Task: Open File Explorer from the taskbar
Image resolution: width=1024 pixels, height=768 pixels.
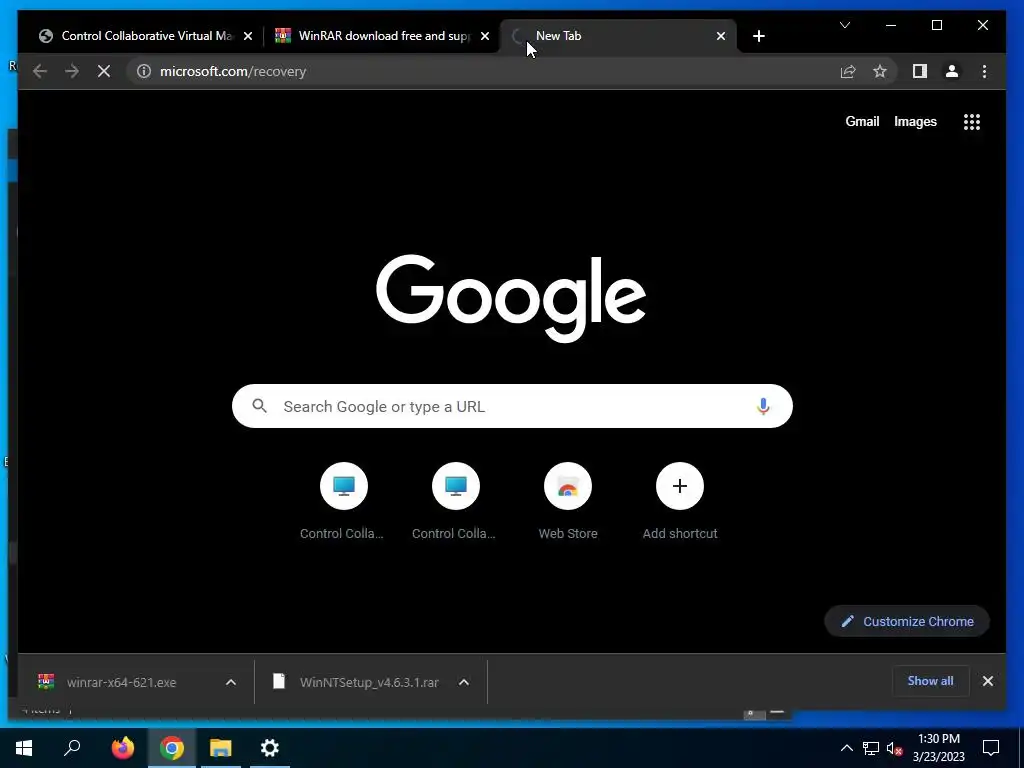Action: tap(221, 748)
